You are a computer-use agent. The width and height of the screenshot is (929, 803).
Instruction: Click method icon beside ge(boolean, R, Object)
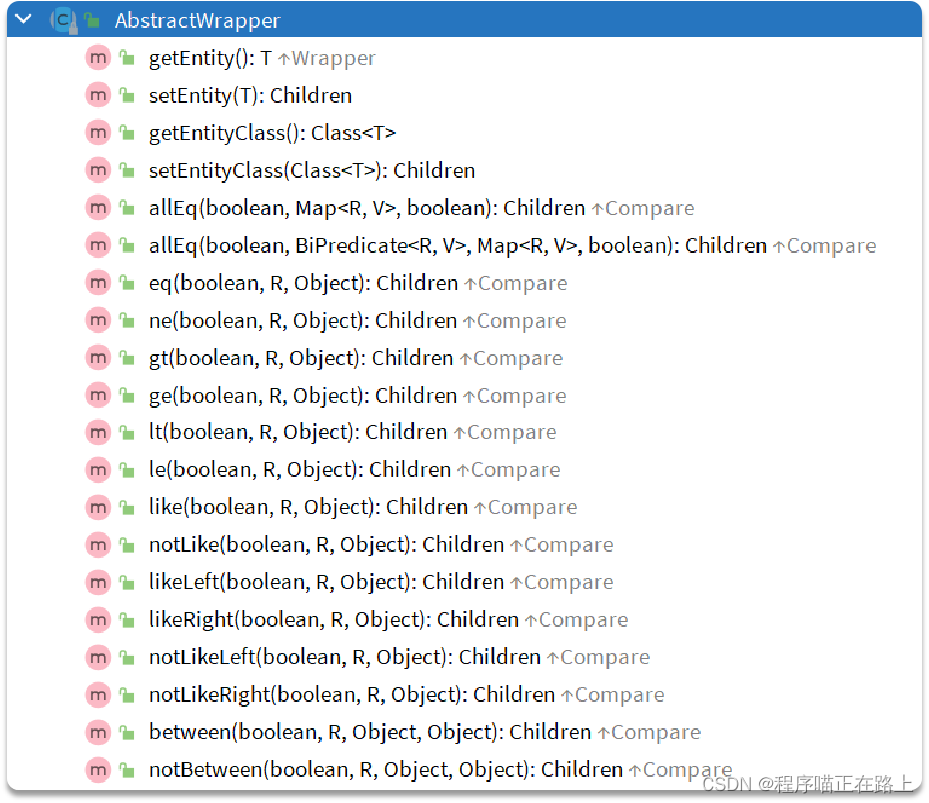(98, 395)
